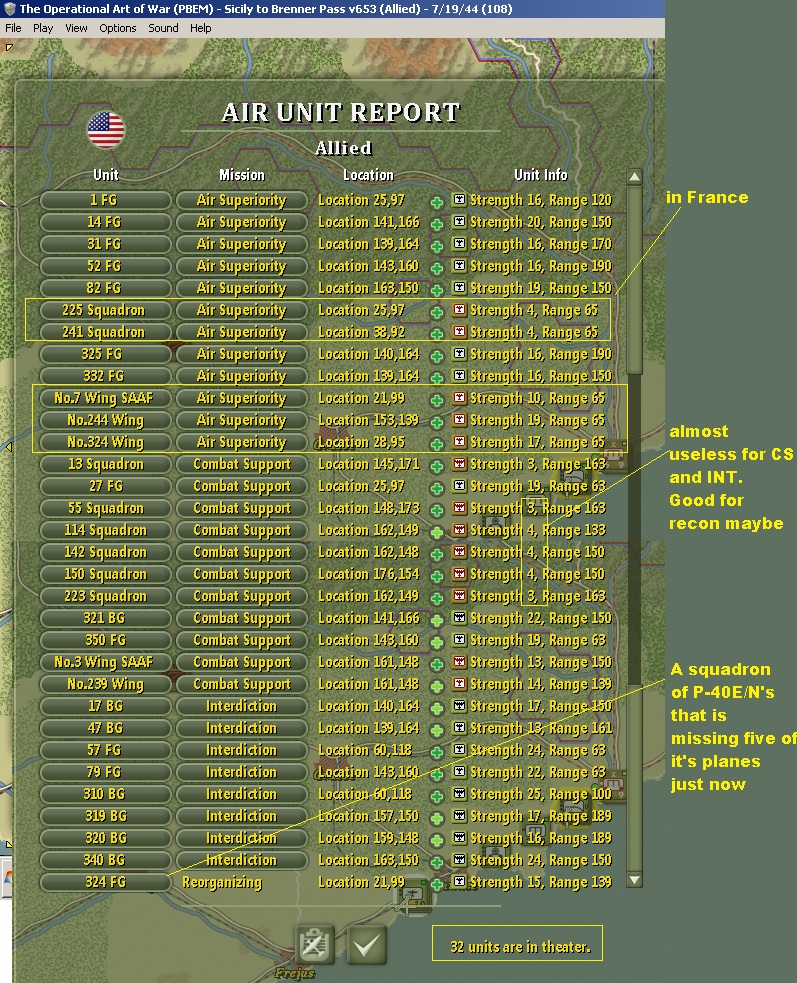Screen dimensions: 797x983
Task: Click Air Superiority mission for 14 FG
Action: (x=241, y=222)
